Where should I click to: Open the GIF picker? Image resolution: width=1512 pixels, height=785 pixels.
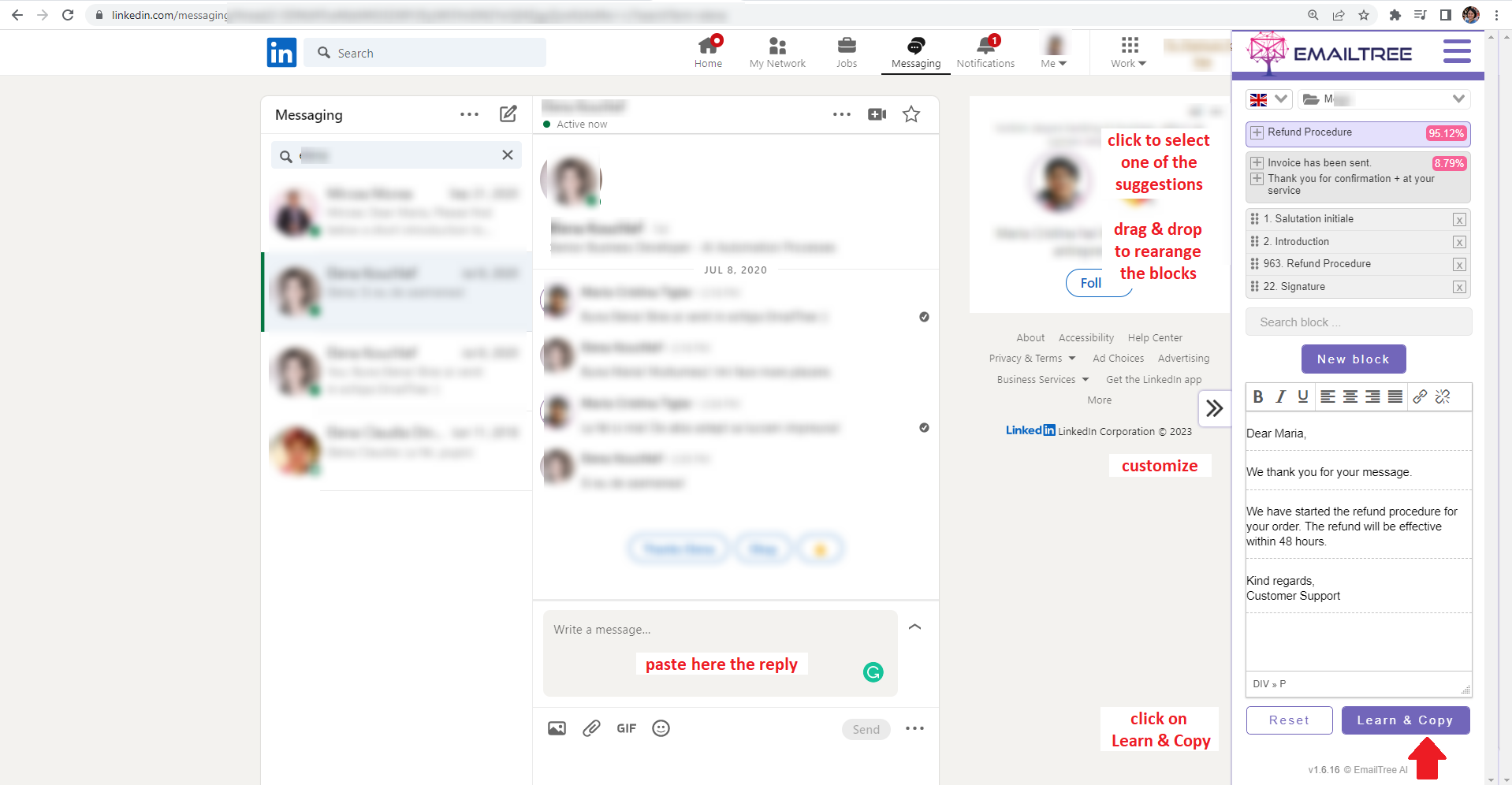tap(627, 728)
